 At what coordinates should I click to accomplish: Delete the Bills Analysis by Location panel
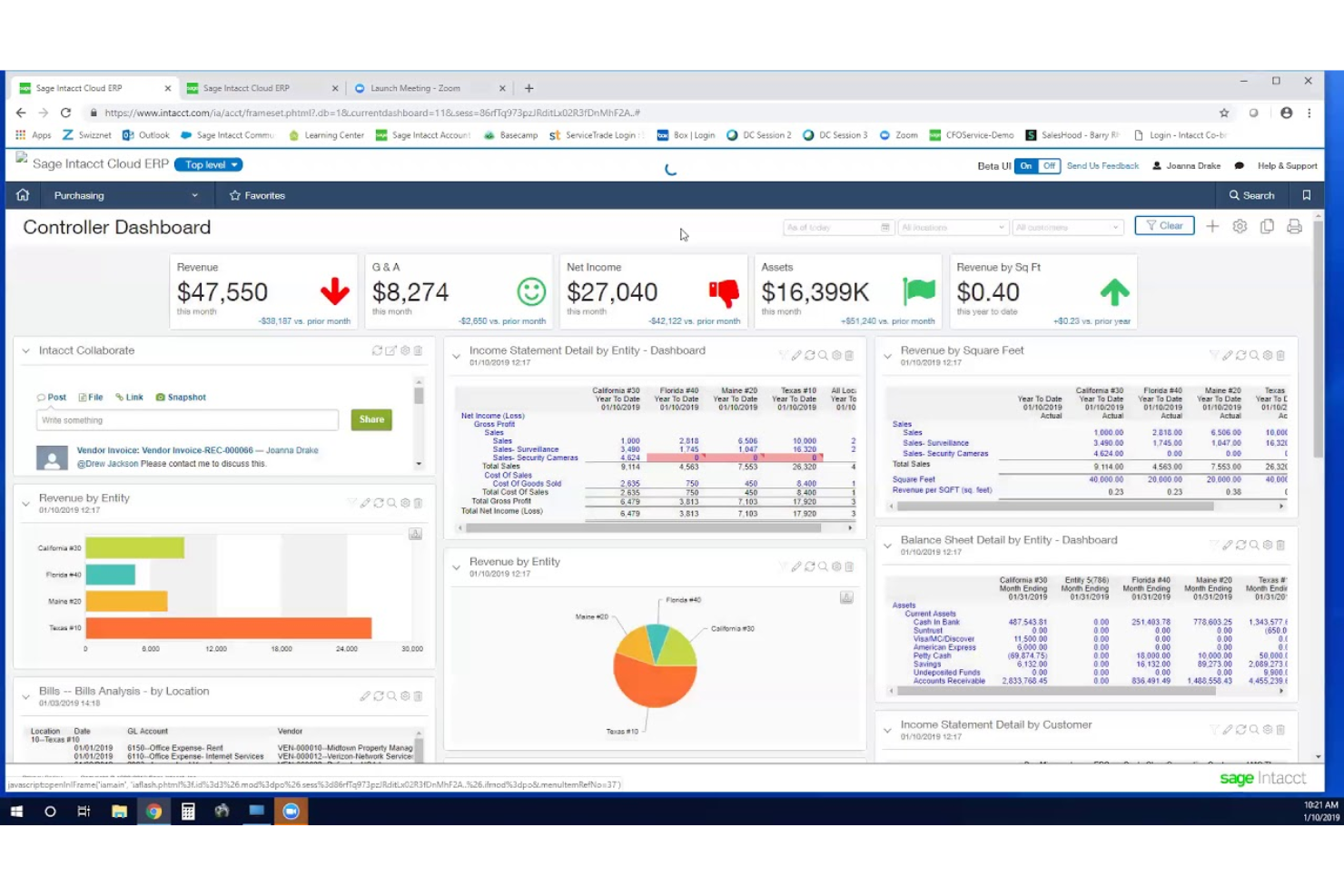(419, 696)
